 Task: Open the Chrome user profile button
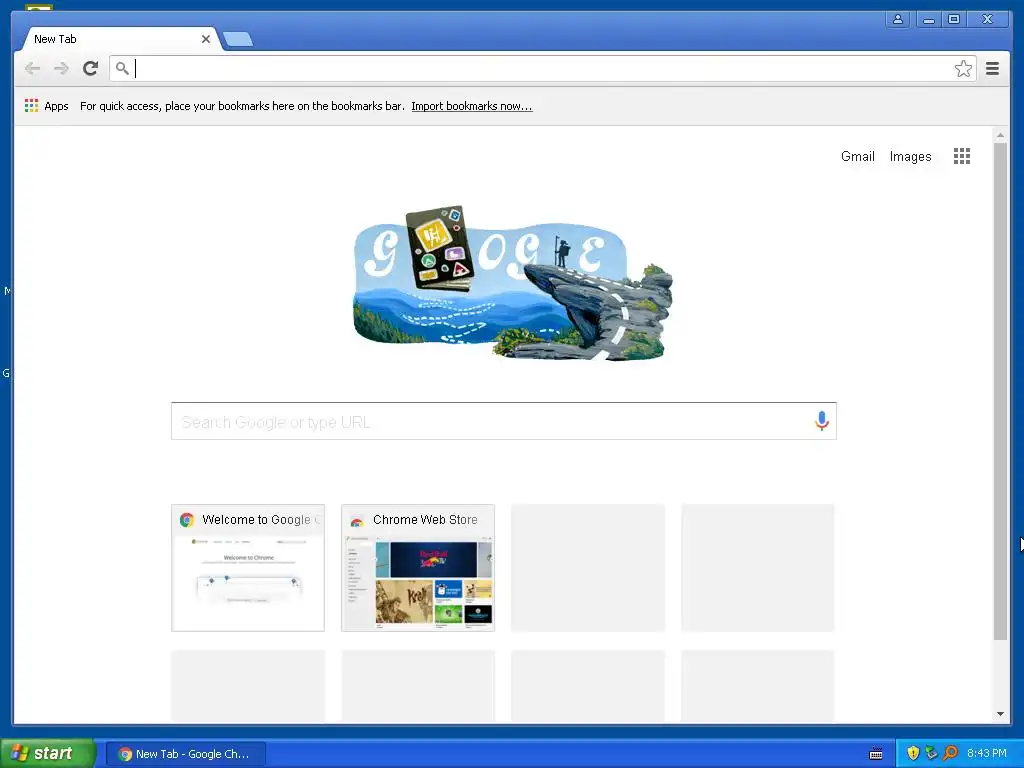coord(898,19)
